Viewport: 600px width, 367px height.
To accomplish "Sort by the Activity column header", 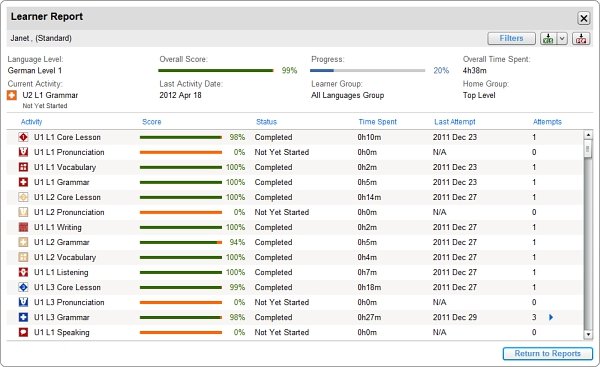I will (31, 122).
